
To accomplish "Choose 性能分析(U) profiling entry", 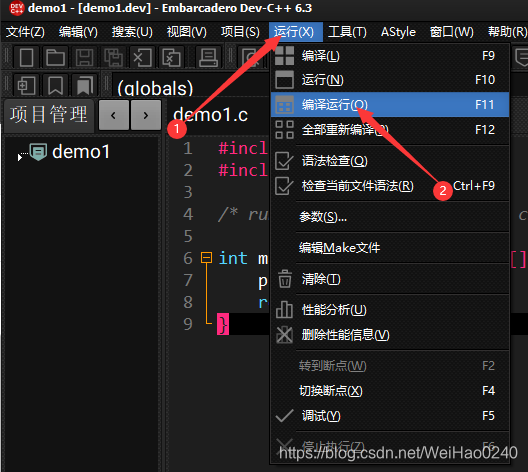I will (390, 310).
